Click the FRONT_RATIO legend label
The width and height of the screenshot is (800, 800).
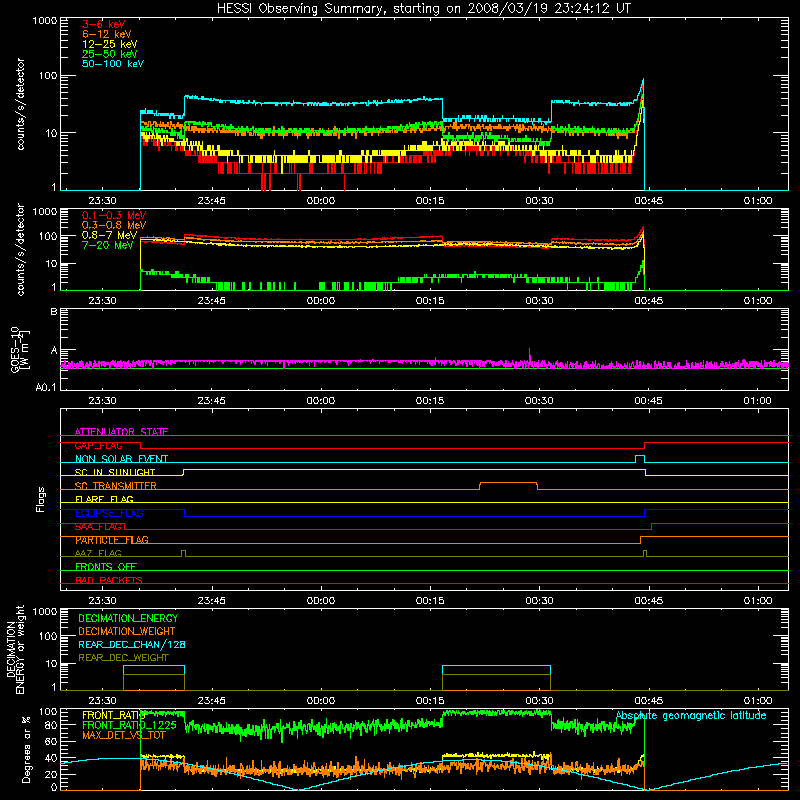click(x=114, y=715)
